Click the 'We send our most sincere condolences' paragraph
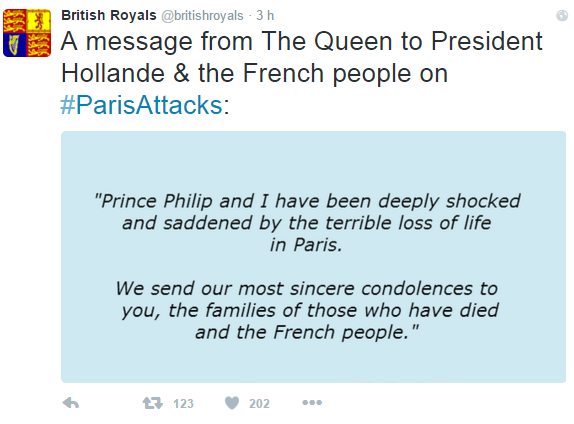 307,310
